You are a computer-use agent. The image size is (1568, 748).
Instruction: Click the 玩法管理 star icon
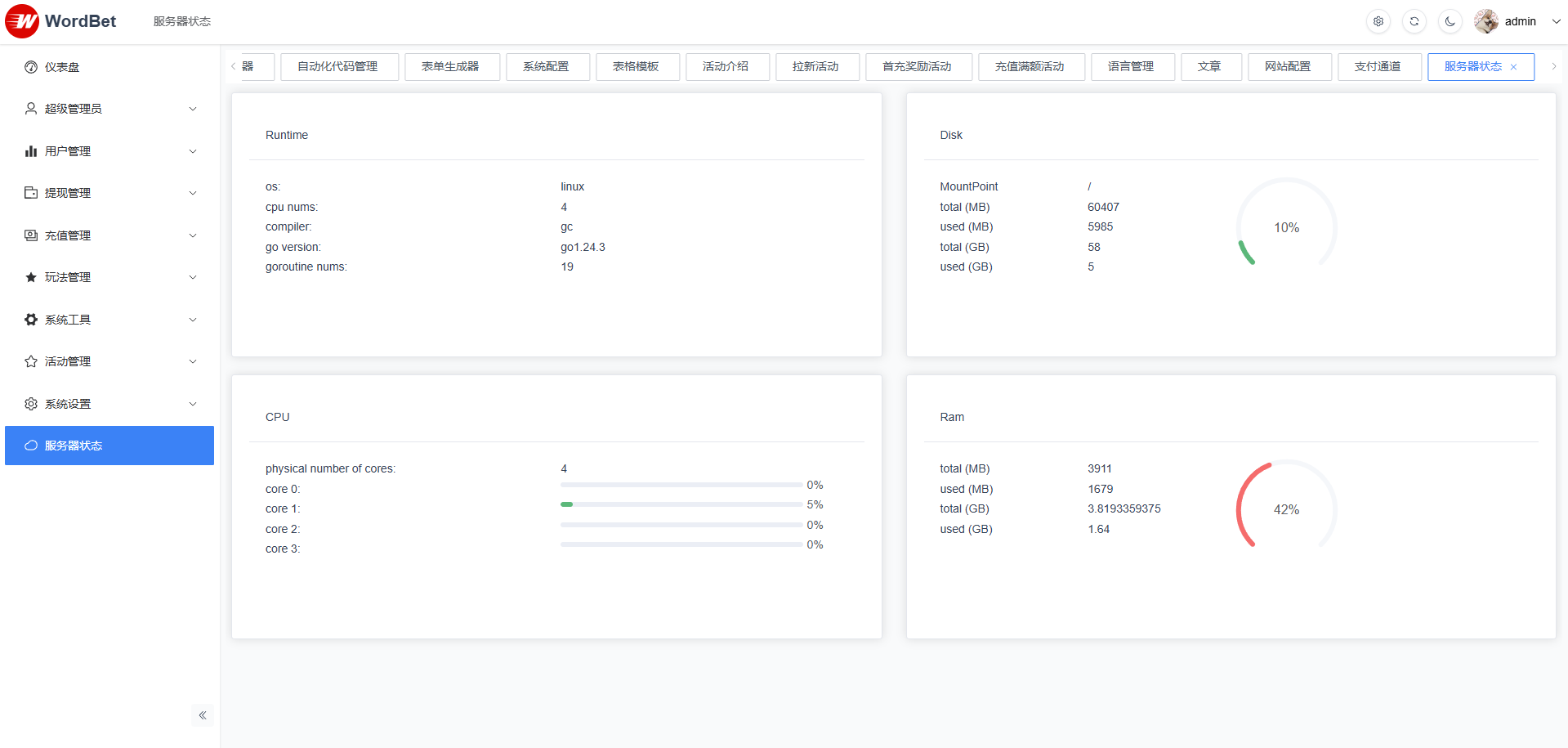click(x=31, y=277)
